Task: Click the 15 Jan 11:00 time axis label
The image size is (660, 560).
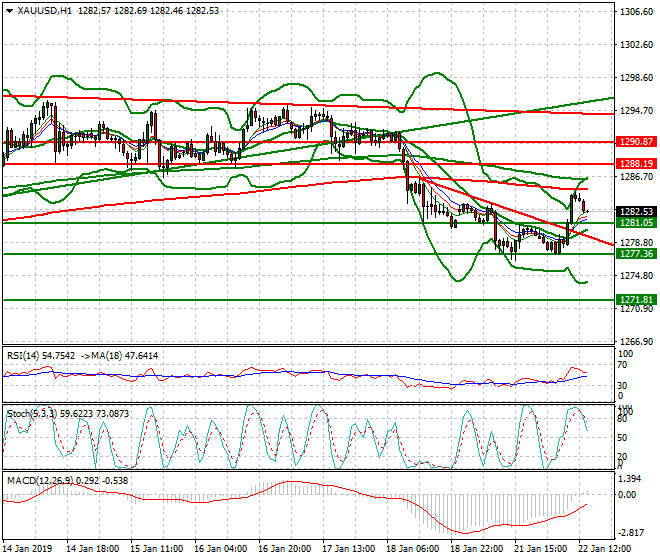Action: point(157,549)
